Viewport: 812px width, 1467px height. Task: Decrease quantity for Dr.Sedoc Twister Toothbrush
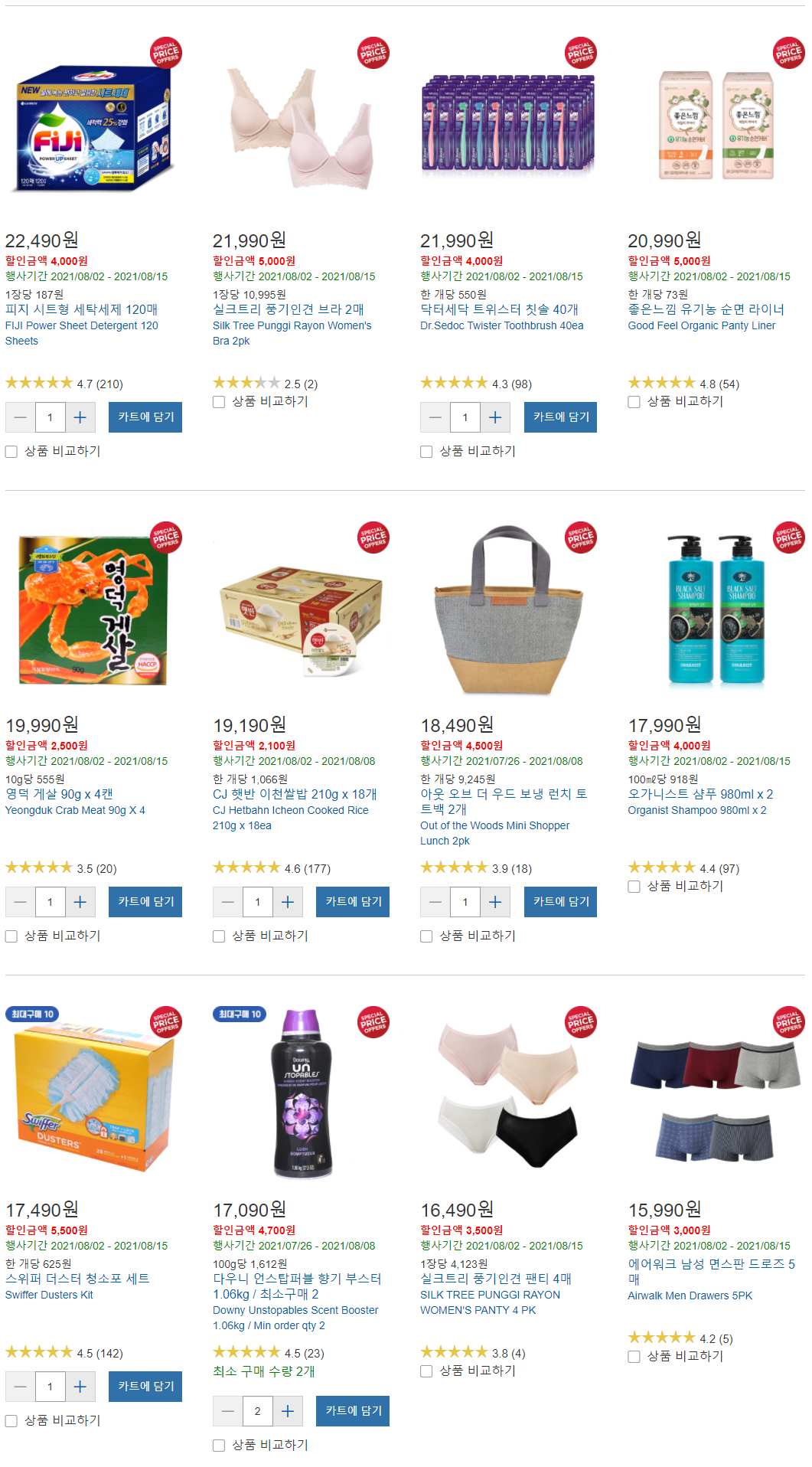tap(435, 417)
